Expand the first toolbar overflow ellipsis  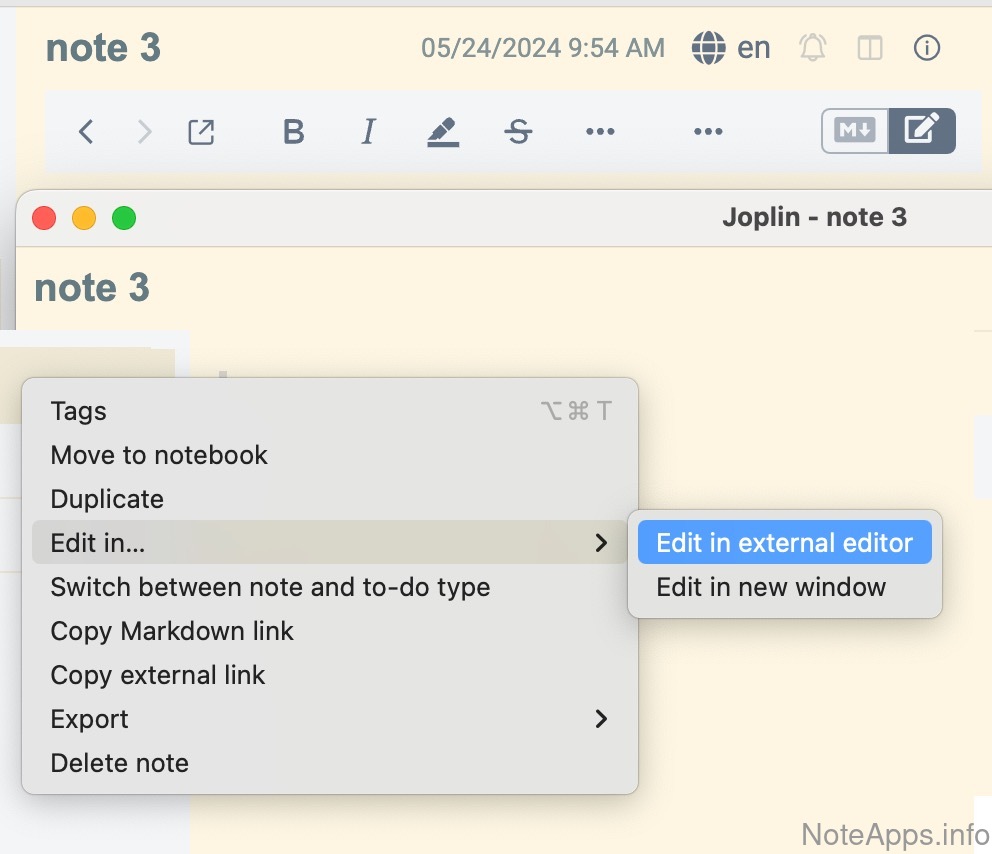600,131
